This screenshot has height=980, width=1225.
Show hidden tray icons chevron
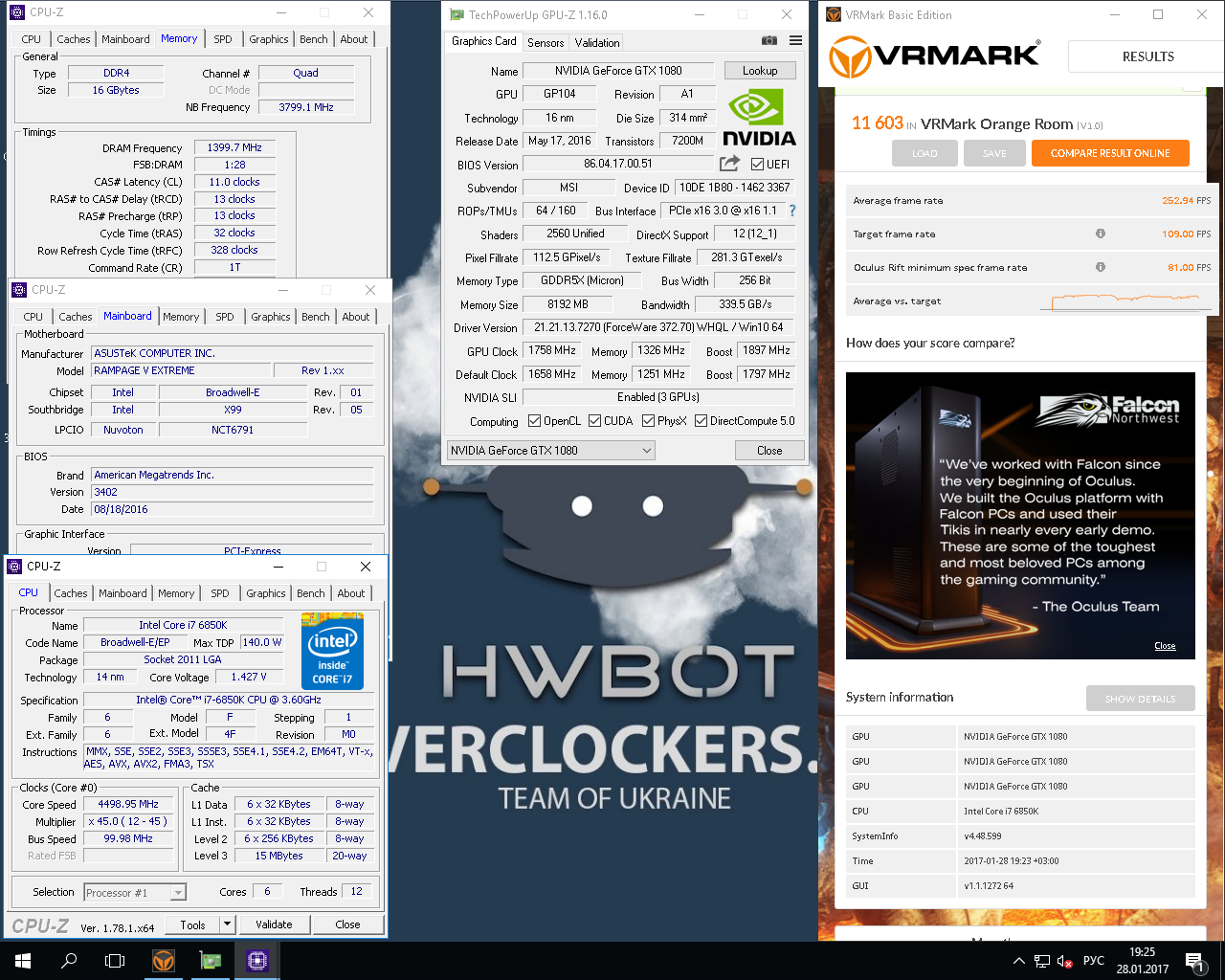point(1018,961)
